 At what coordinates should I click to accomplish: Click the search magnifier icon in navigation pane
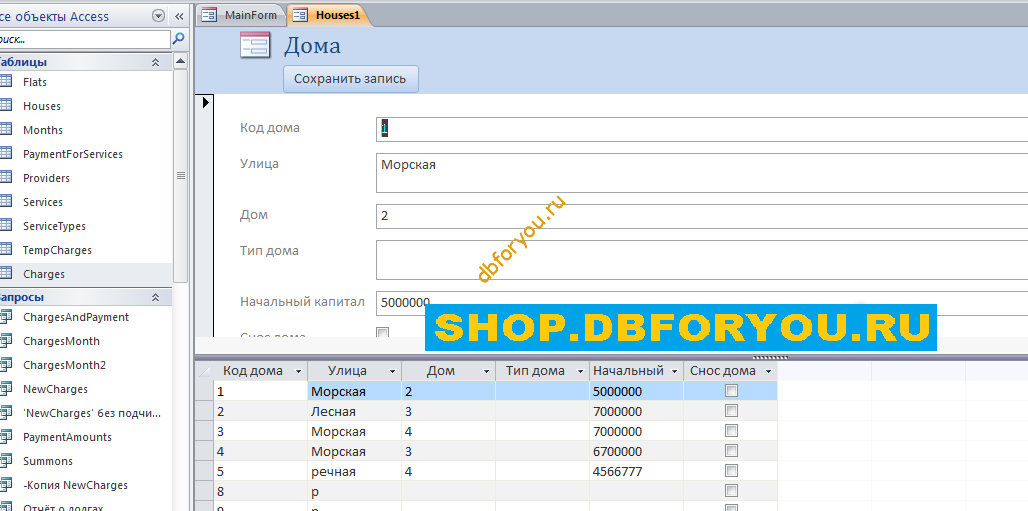tap(178, 39)
